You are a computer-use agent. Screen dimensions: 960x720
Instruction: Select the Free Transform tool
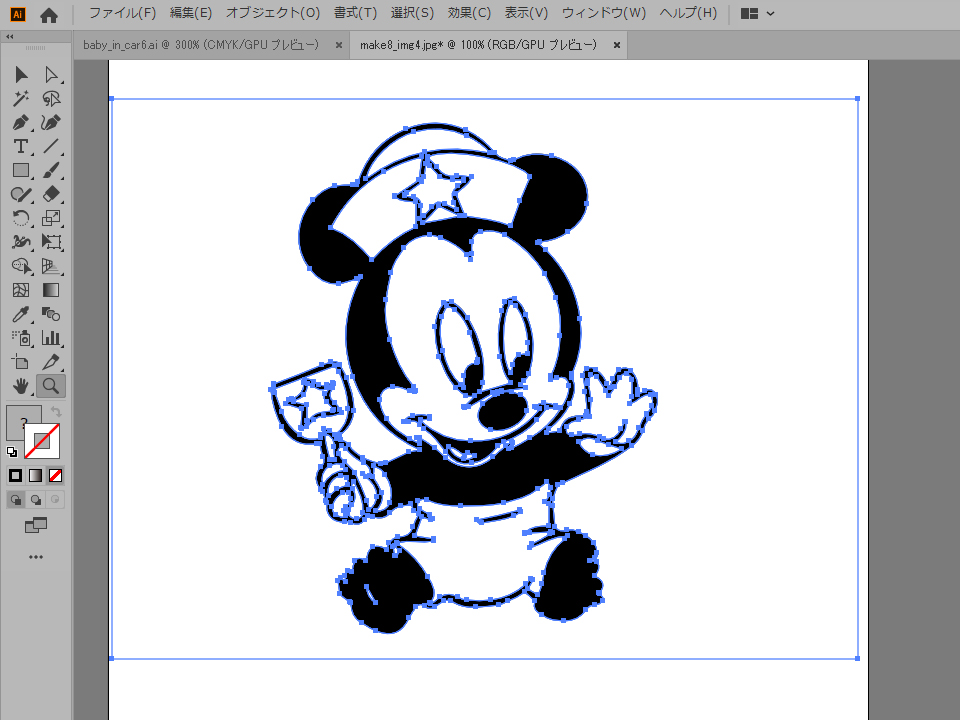[x=51, y=242]
